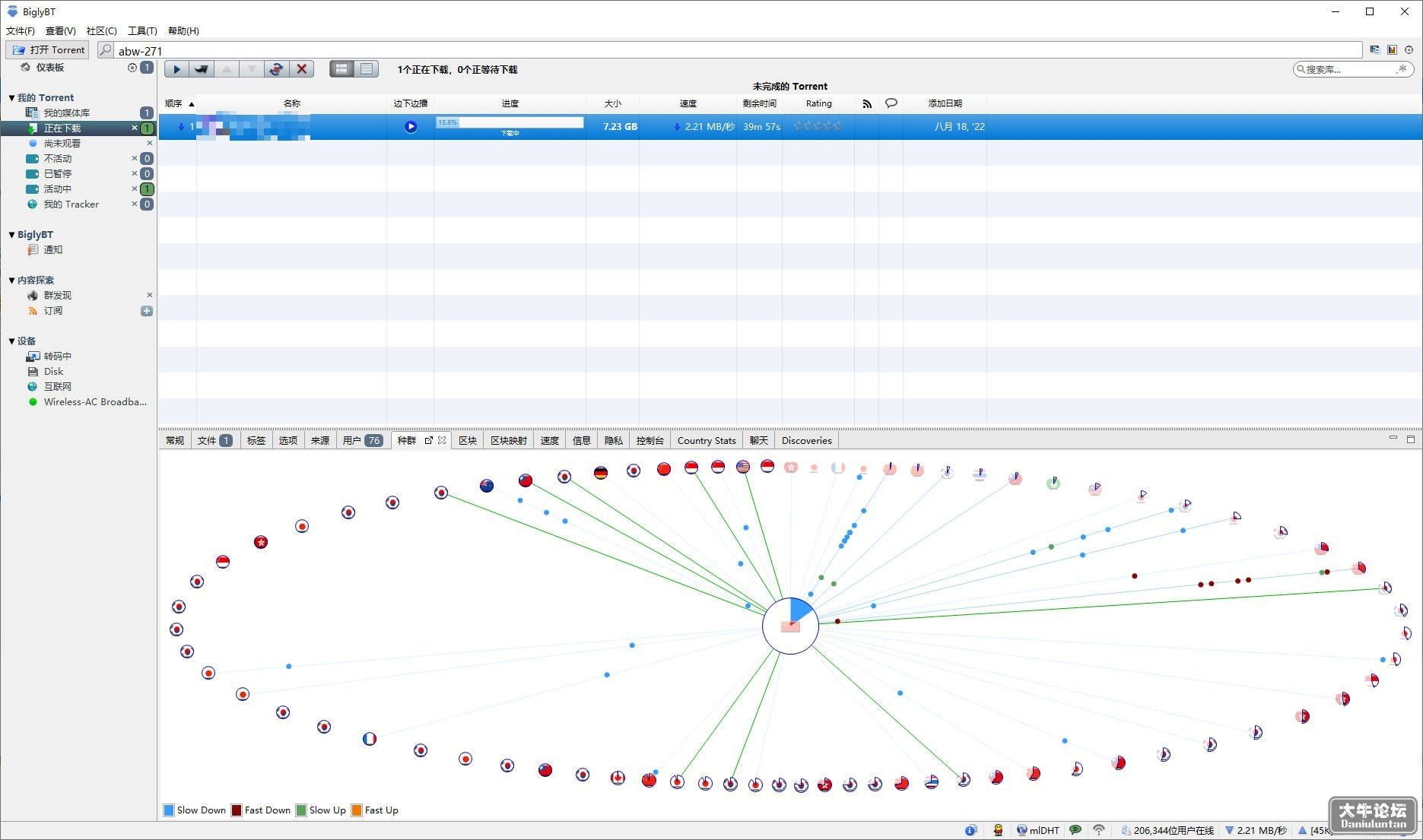The width and height of the screenshot is (1423, 840).
Task: Click the central swarm pie node
Action: click(x=790, y=626)
